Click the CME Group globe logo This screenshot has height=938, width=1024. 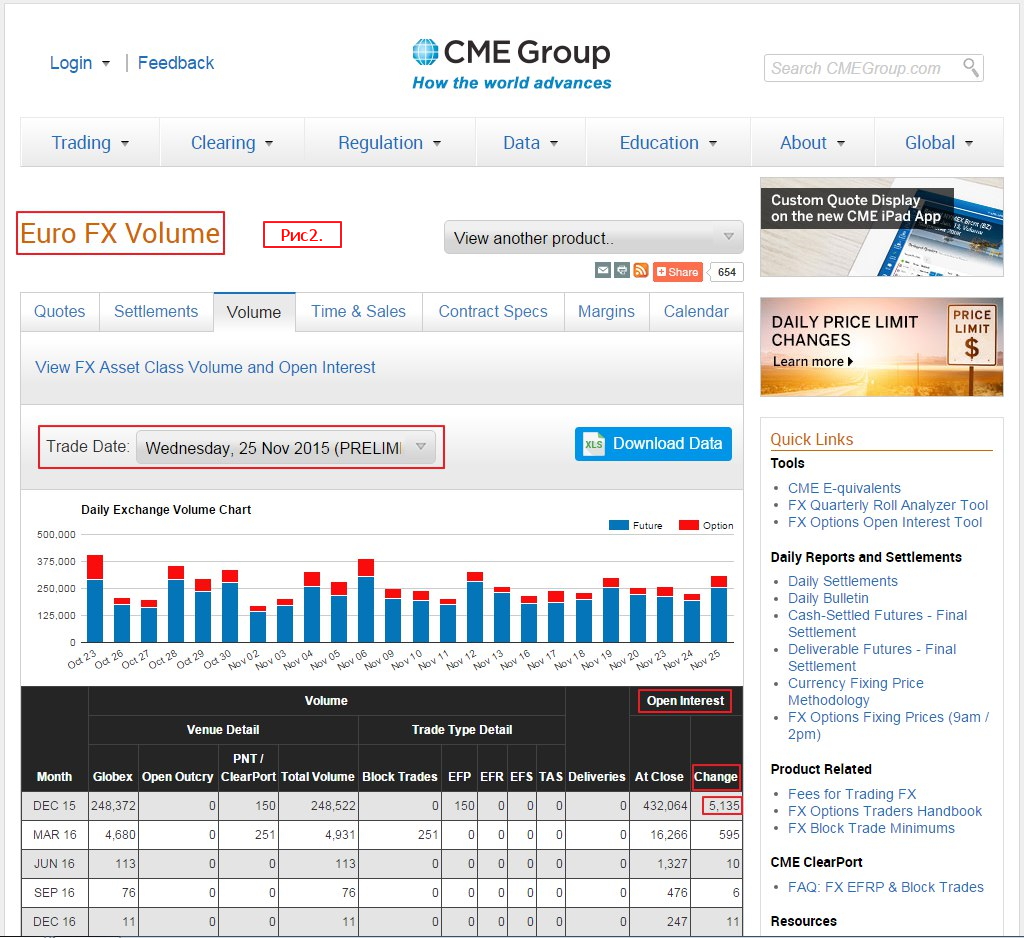[x=425, y=52]
